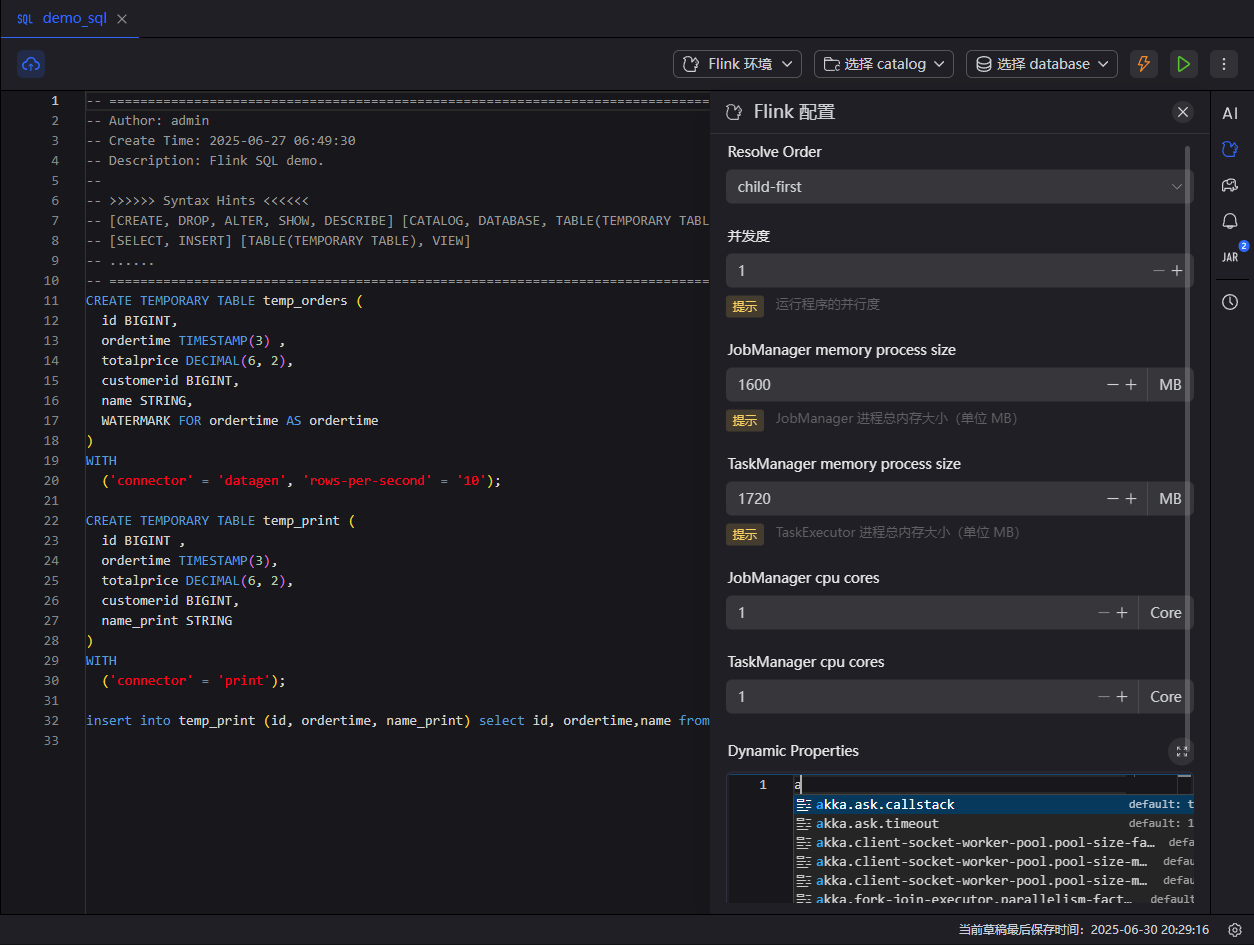Open the 选择 catalog dropdown
Image resolution: width=1254 pixels, height=945 pixels.
coord(884,64)
